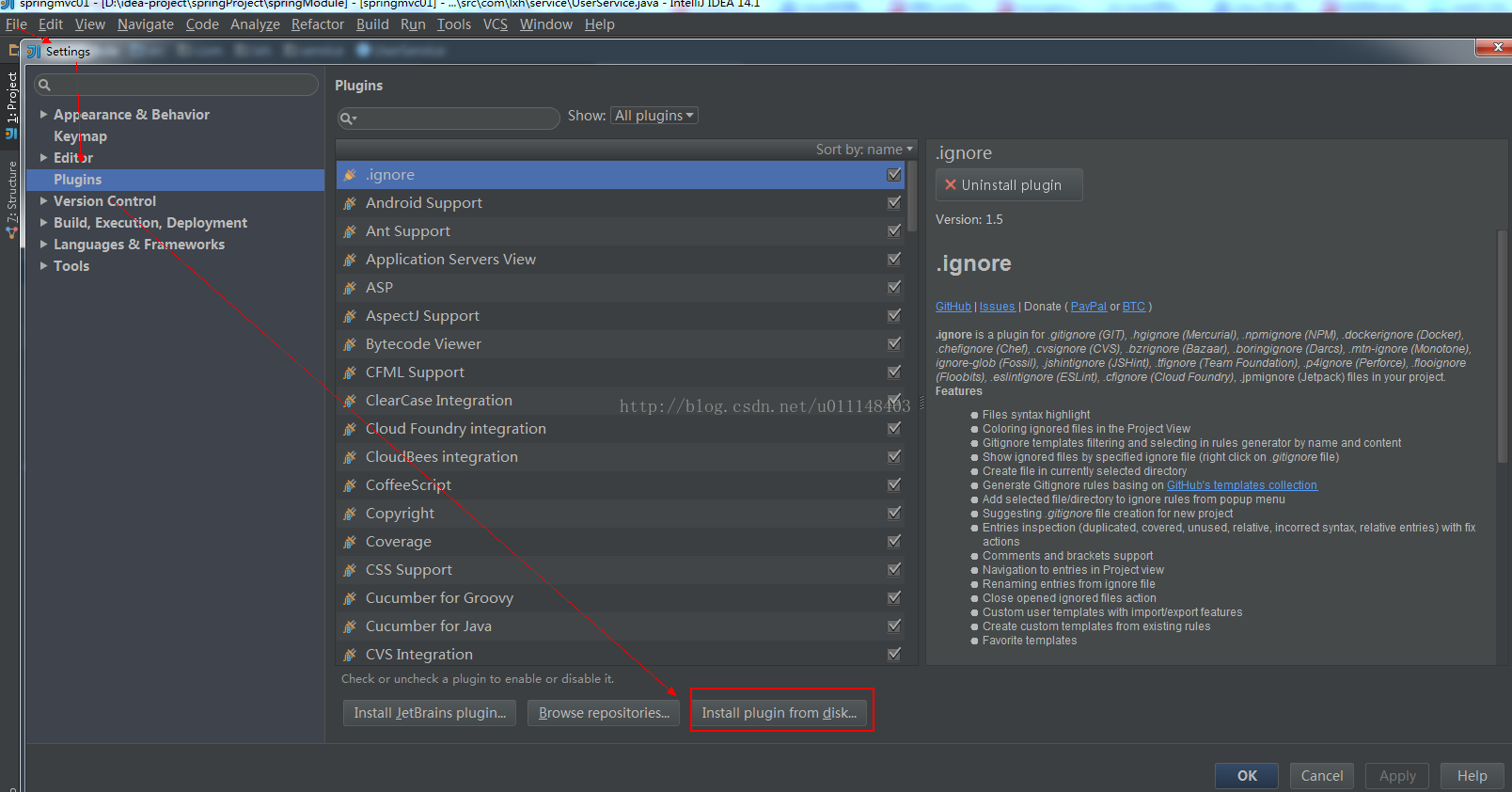Open the Build menu

tap(372, 24)
